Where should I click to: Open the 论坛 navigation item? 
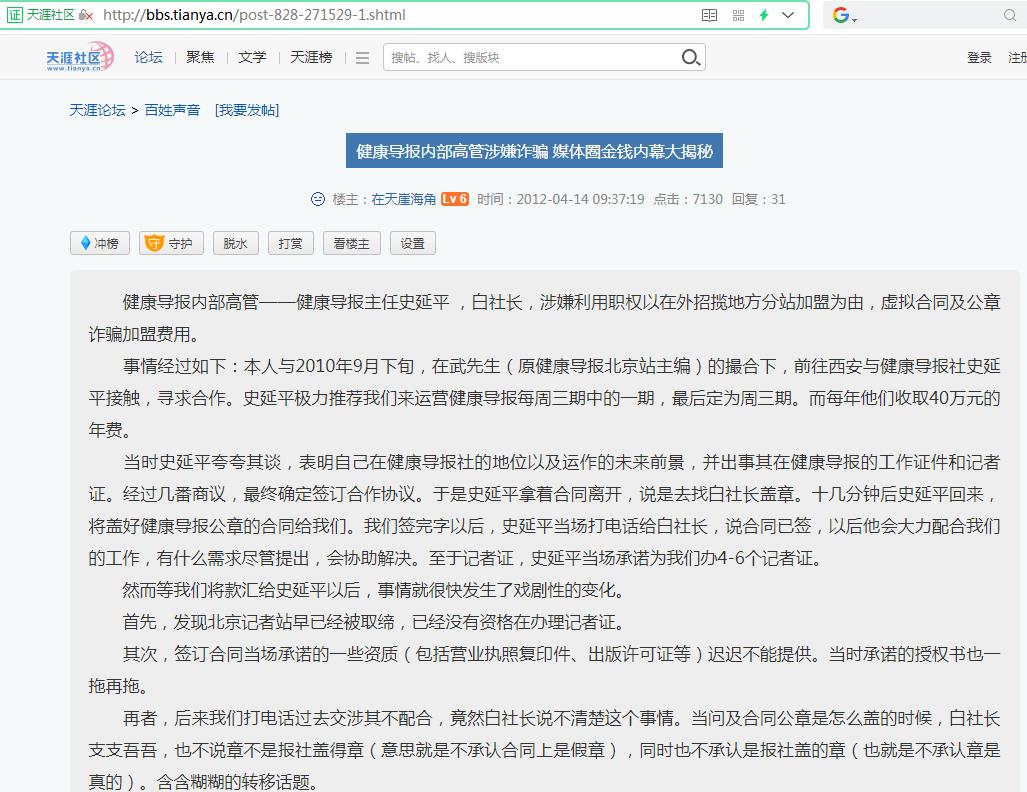[x=148, y=58]
